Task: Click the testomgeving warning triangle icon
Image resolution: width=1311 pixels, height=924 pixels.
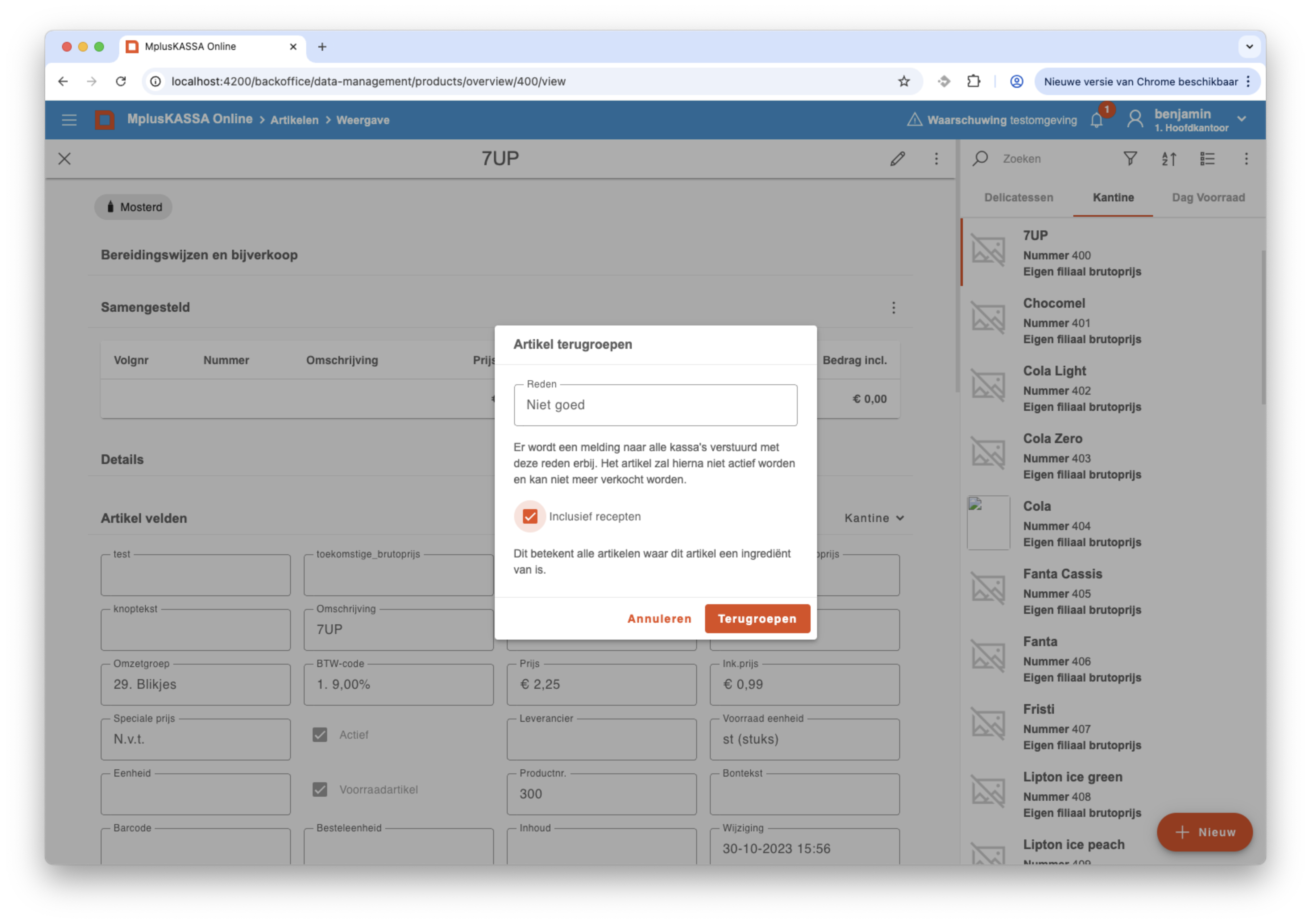Action: pyautogui.click(x=915, y=119)
